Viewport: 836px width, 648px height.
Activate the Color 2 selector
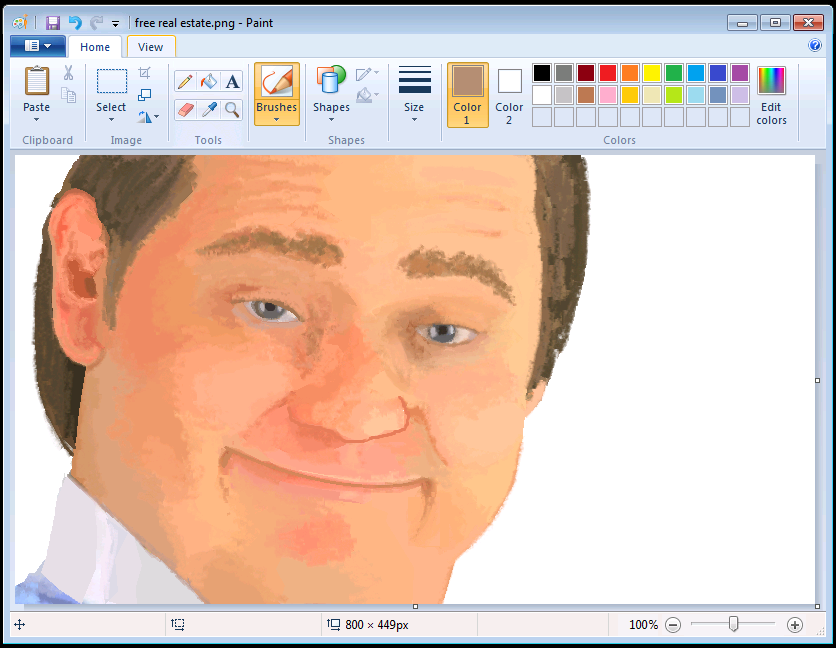pos(509,95)
